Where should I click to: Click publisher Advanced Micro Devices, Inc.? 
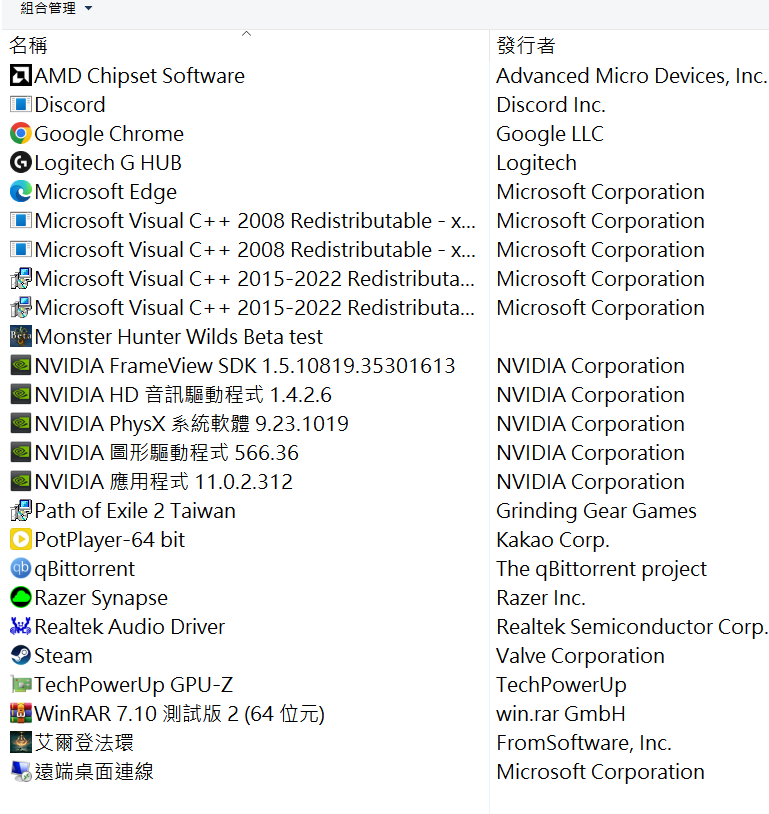[631, 76]
